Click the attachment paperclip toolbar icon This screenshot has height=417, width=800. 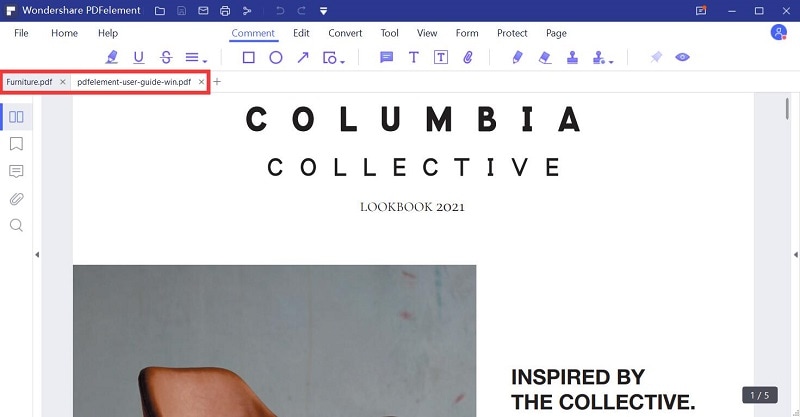pos(468,57)
